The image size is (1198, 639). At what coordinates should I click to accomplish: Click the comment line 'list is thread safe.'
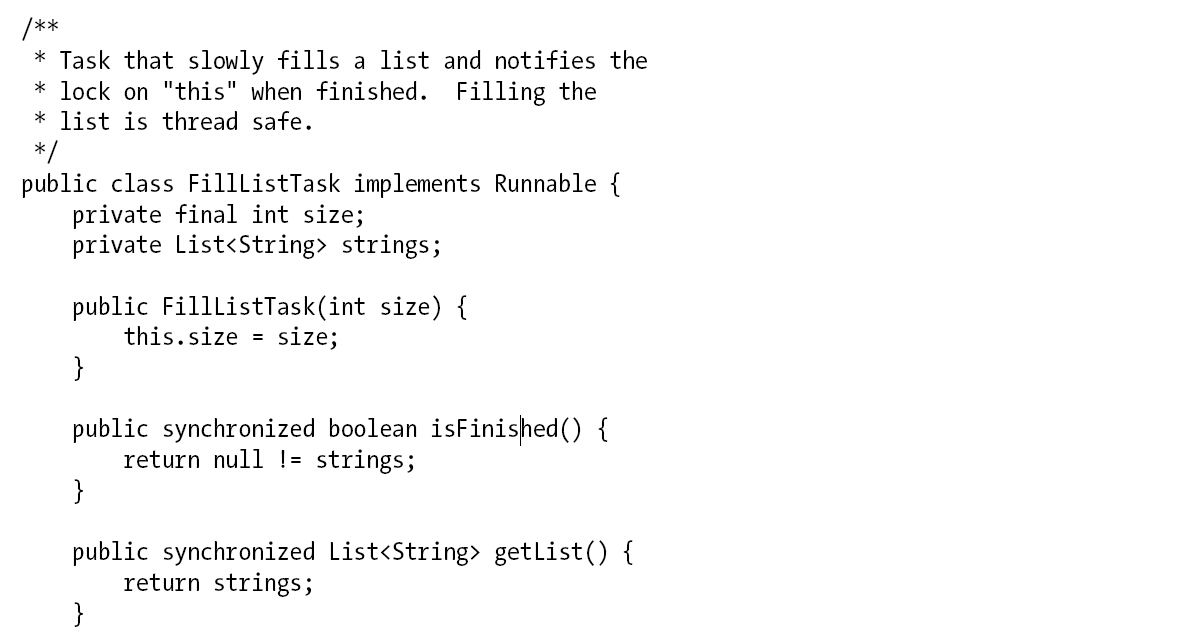coord(186,122)
